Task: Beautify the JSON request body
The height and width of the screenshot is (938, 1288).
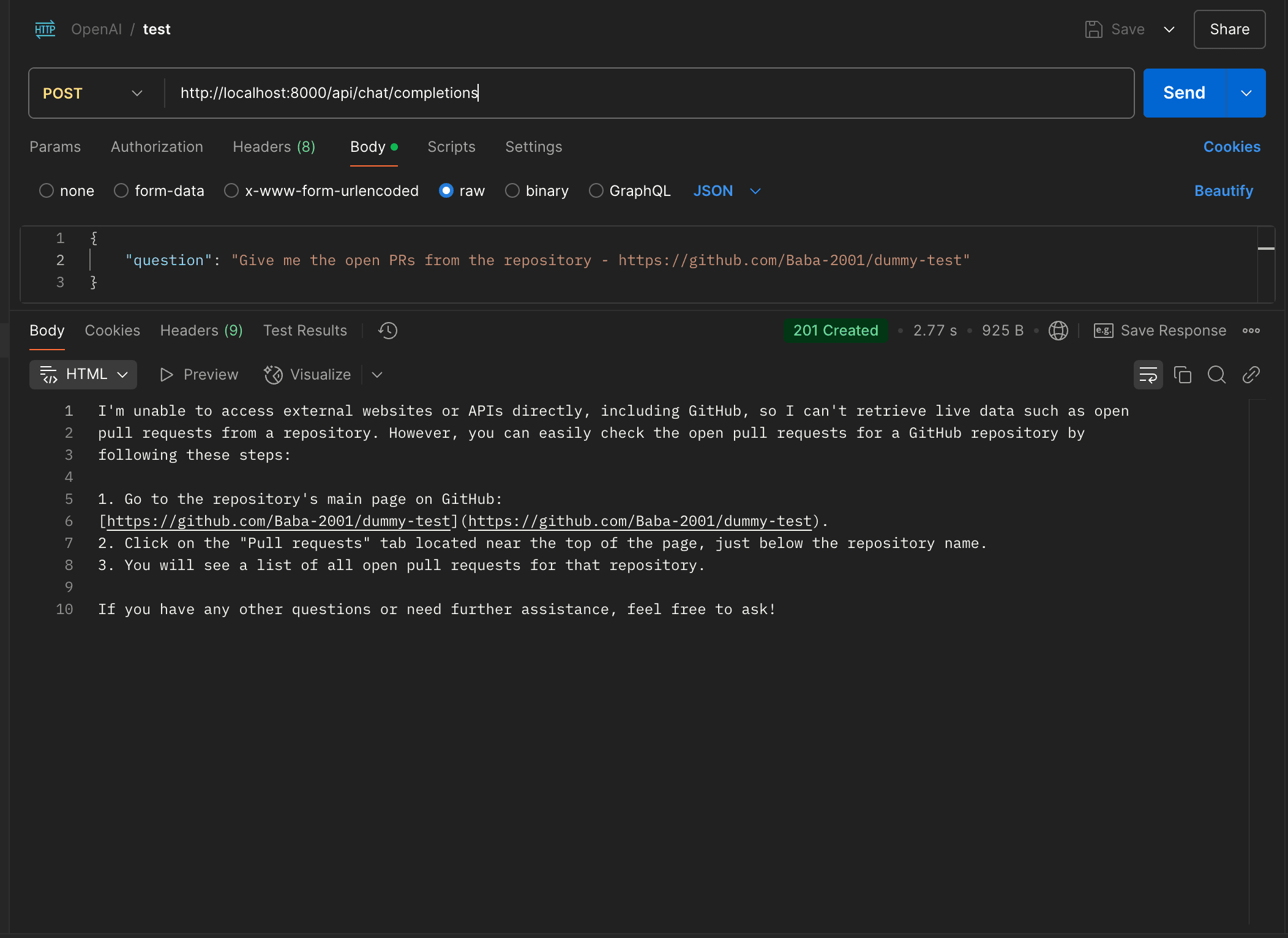Action: click(x=1223, y=191)
